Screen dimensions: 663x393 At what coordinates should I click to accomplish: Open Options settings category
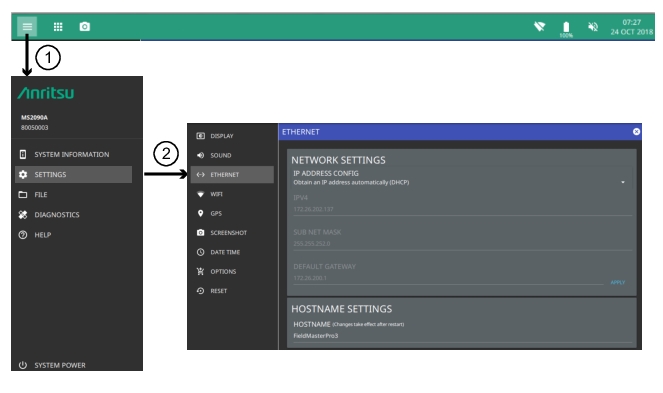(x=232, y=272)
